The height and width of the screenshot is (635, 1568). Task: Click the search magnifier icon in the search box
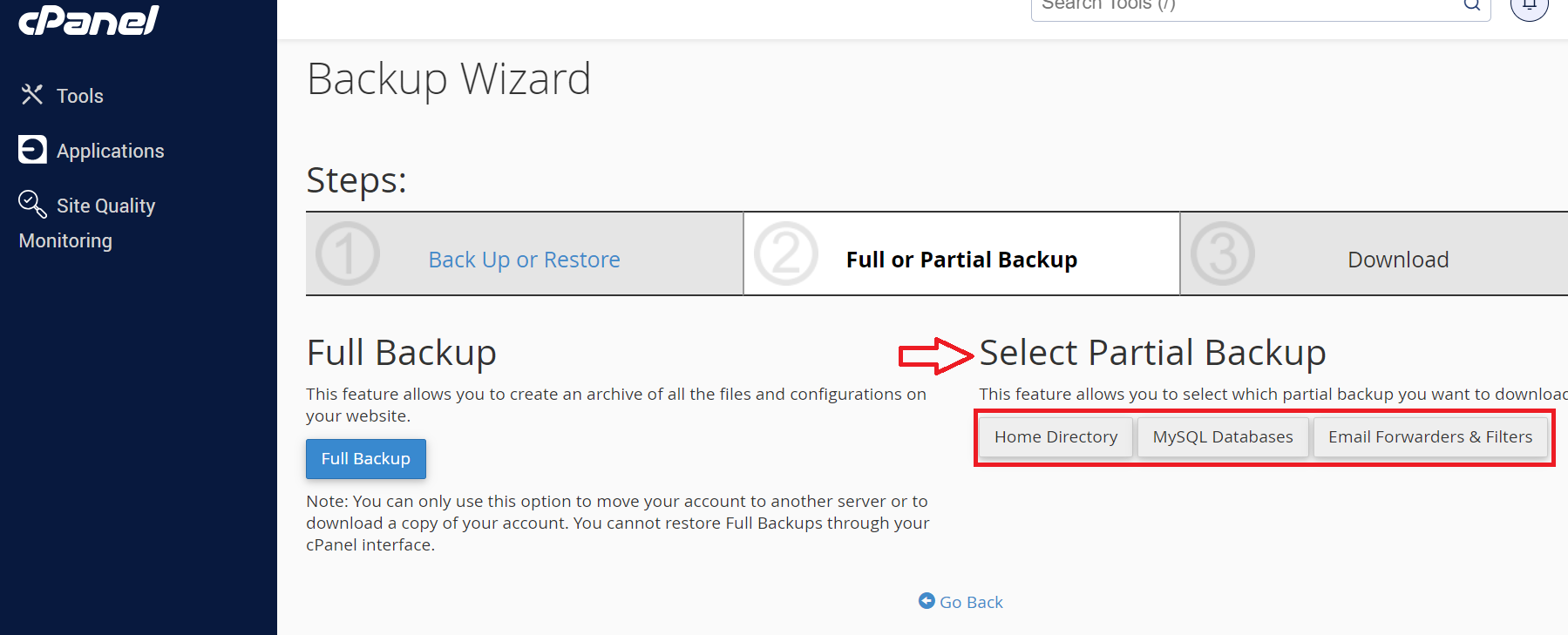(1472, 4)
